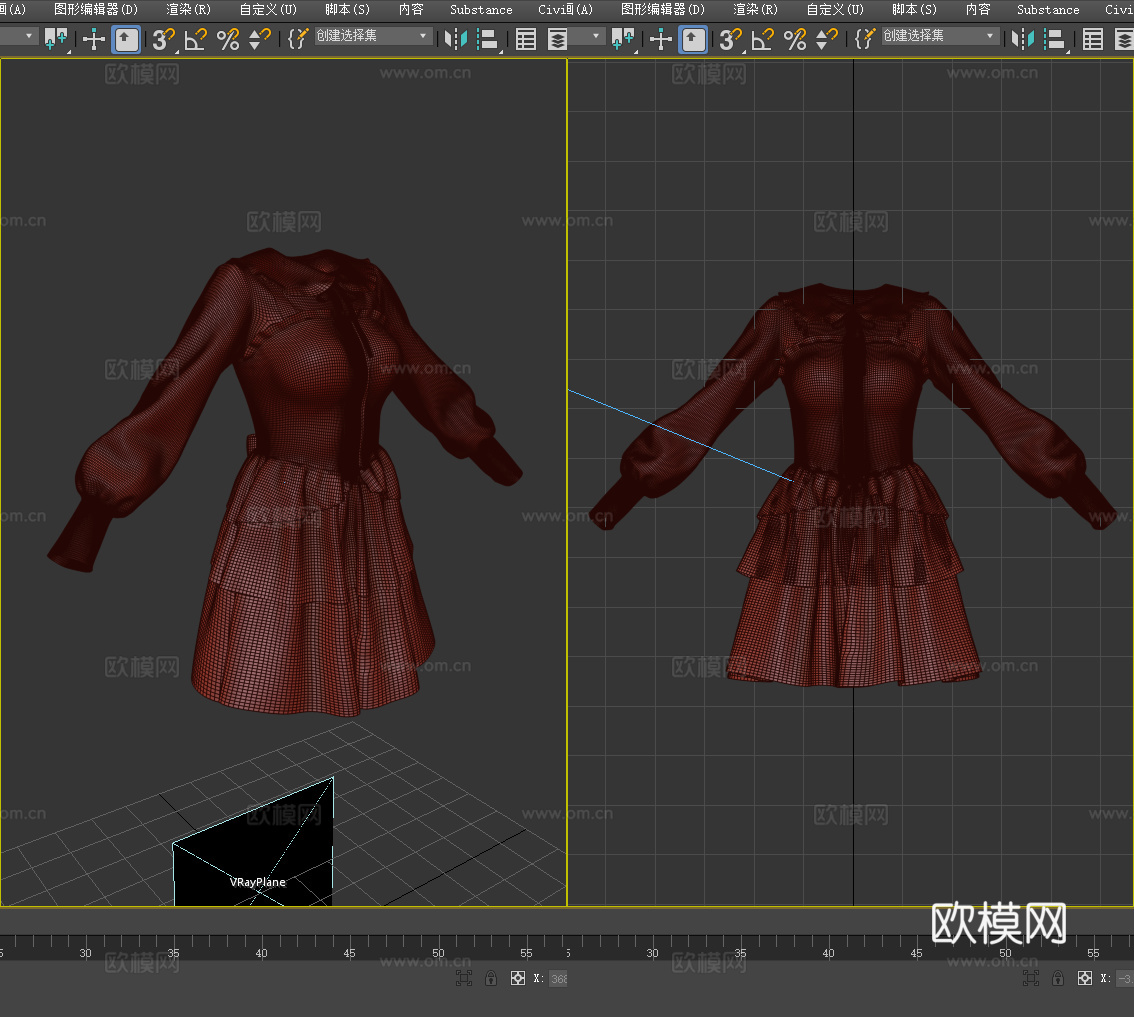Click Align tool in right window

pos(1056,39)
